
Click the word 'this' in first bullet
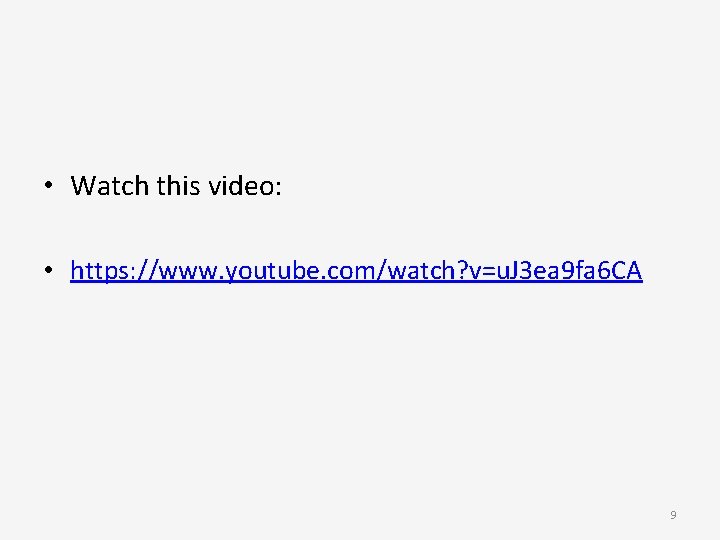pyautogui.click(x=178, y=186)
